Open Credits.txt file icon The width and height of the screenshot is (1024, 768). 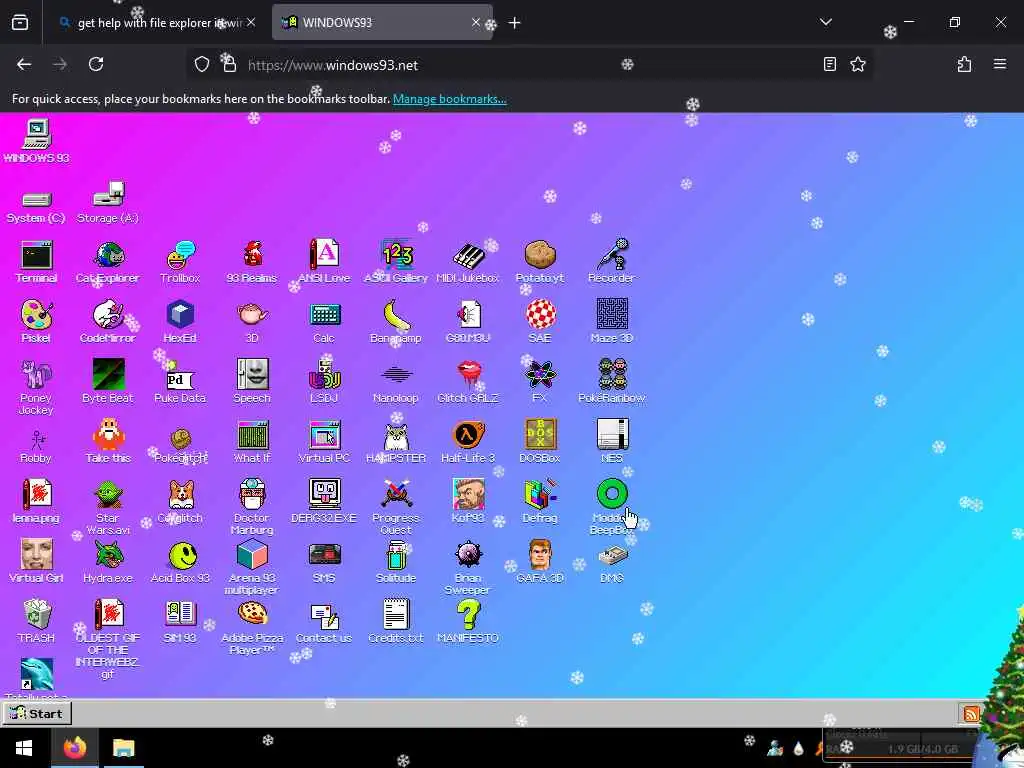pyautogui.click(x=396, y=622)
